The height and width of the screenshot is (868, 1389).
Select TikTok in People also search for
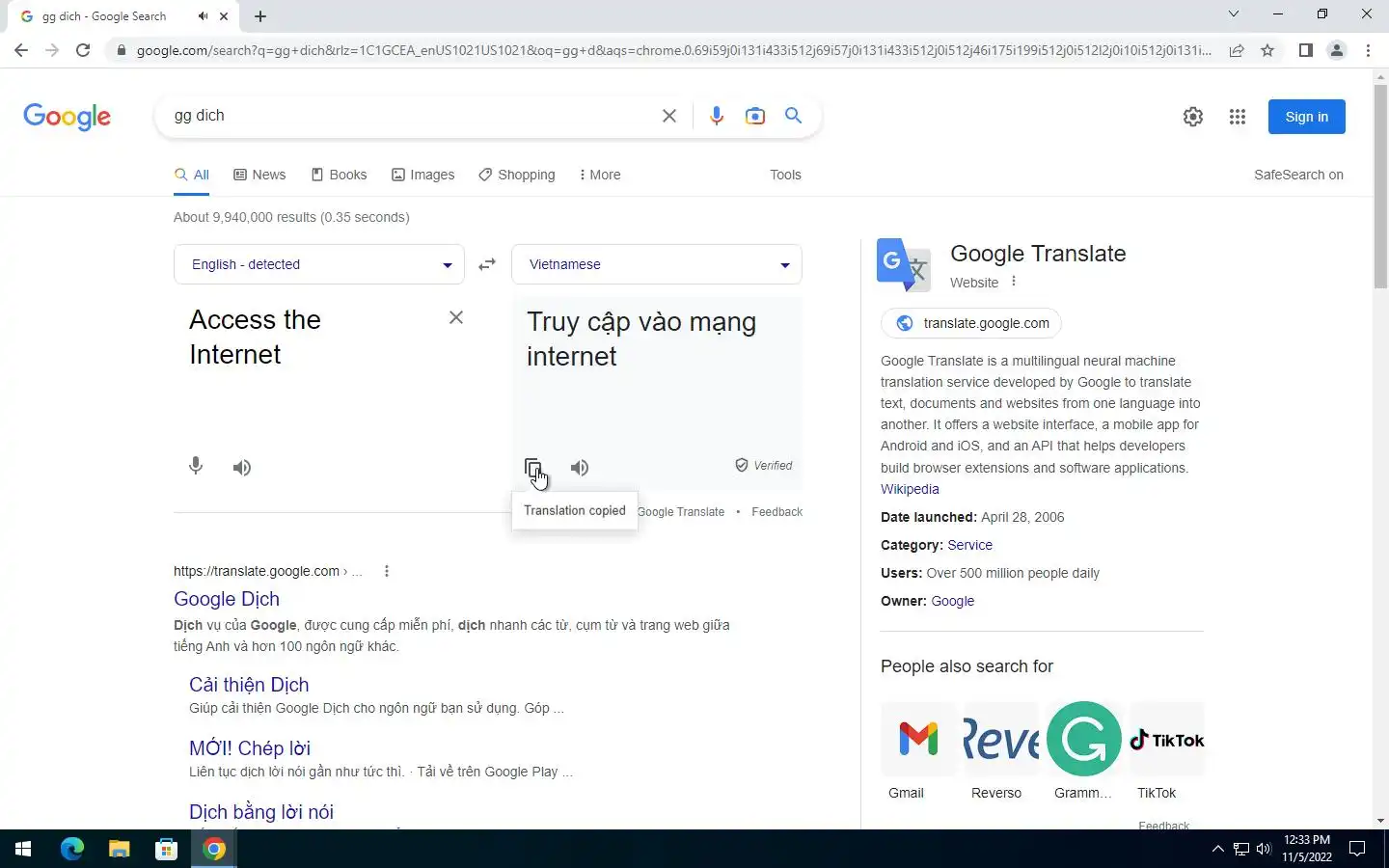[x=1167, y=750]
